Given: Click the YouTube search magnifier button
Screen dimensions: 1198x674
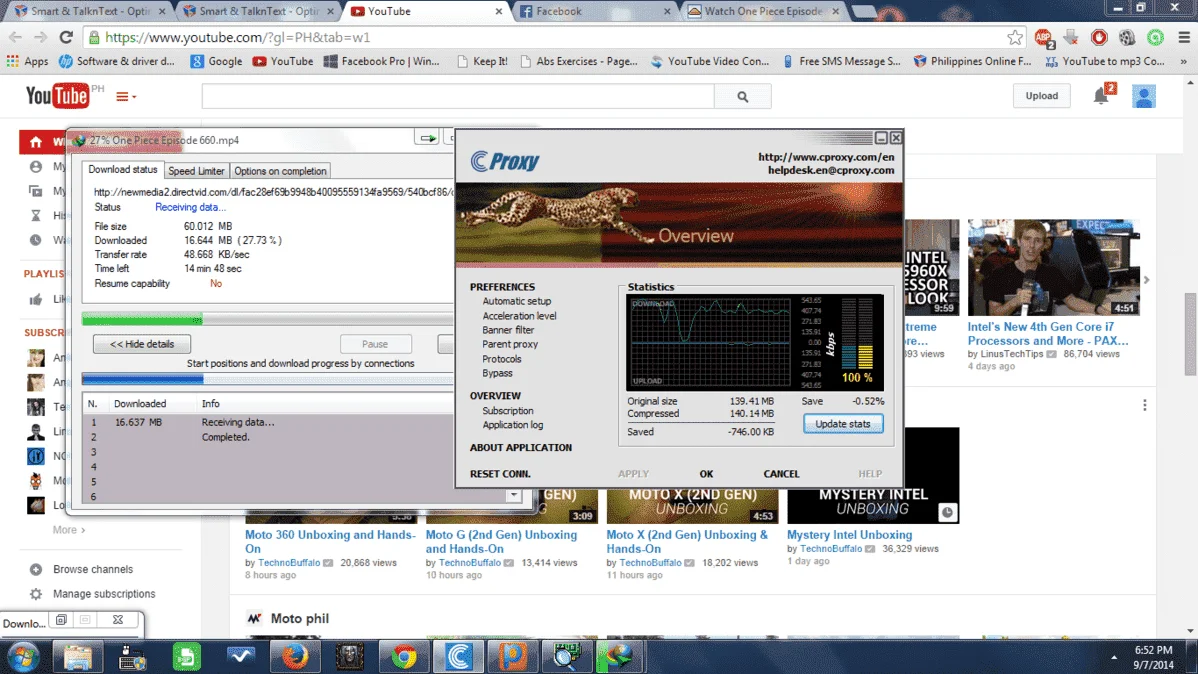Looking at the screenshot, I should click(743, 96).
